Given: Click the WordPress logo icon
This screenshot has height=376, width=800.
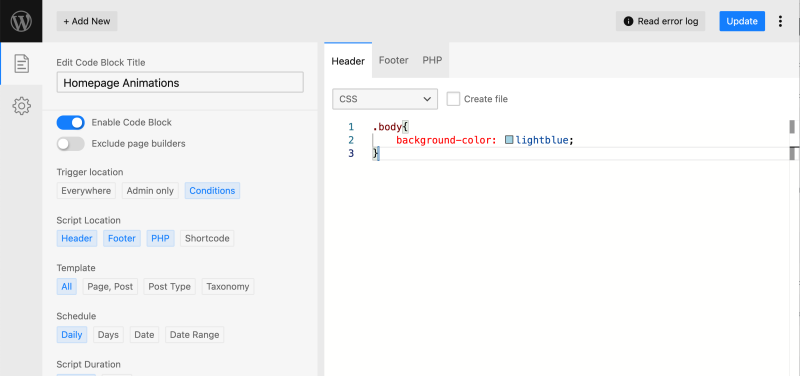Looking at the screenshot, I should tap(21, 21).
